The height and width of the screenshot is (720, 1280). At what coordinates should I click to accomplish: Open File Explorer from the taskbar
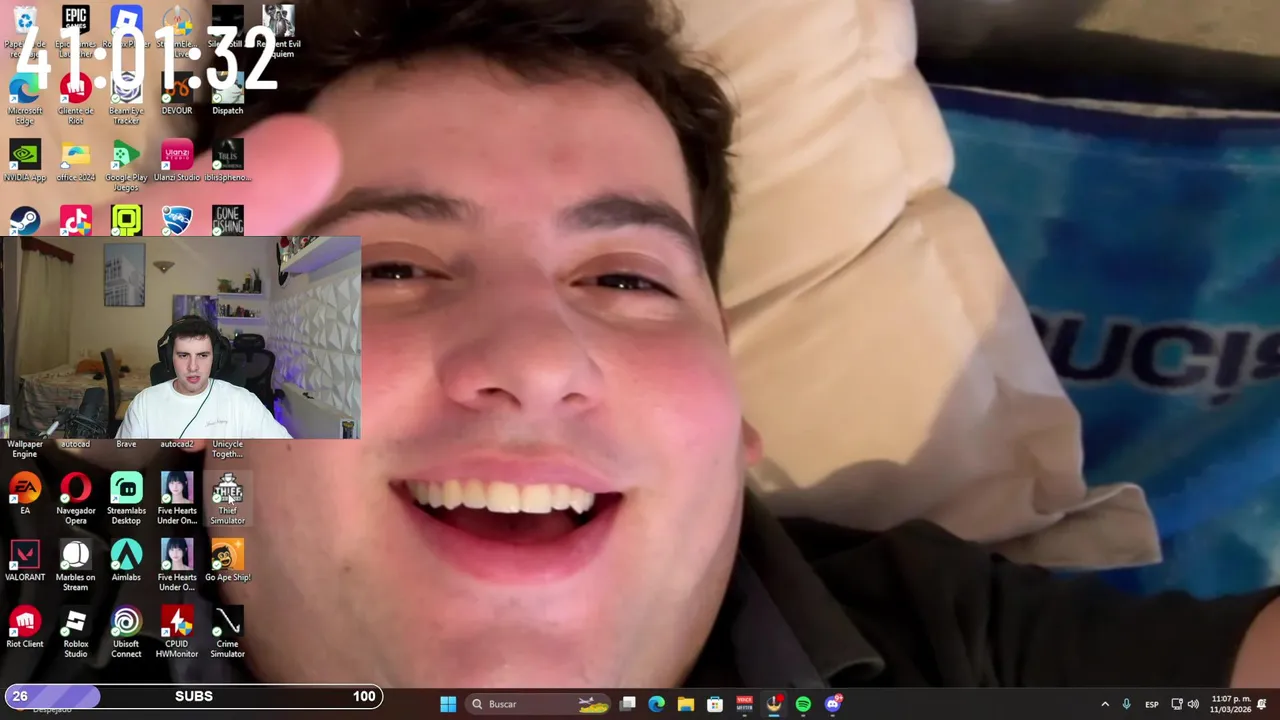[x=686, y=704]
